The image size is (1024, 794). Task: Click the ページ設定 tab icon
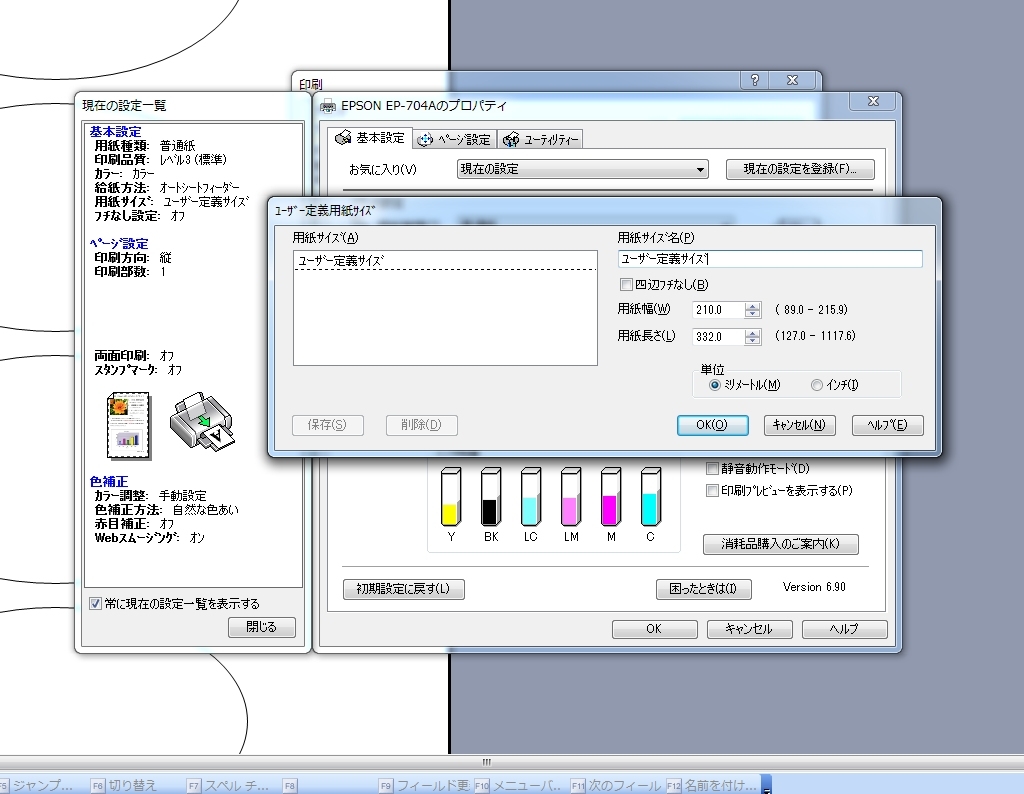pyautogui.click(x=424, y=140)
